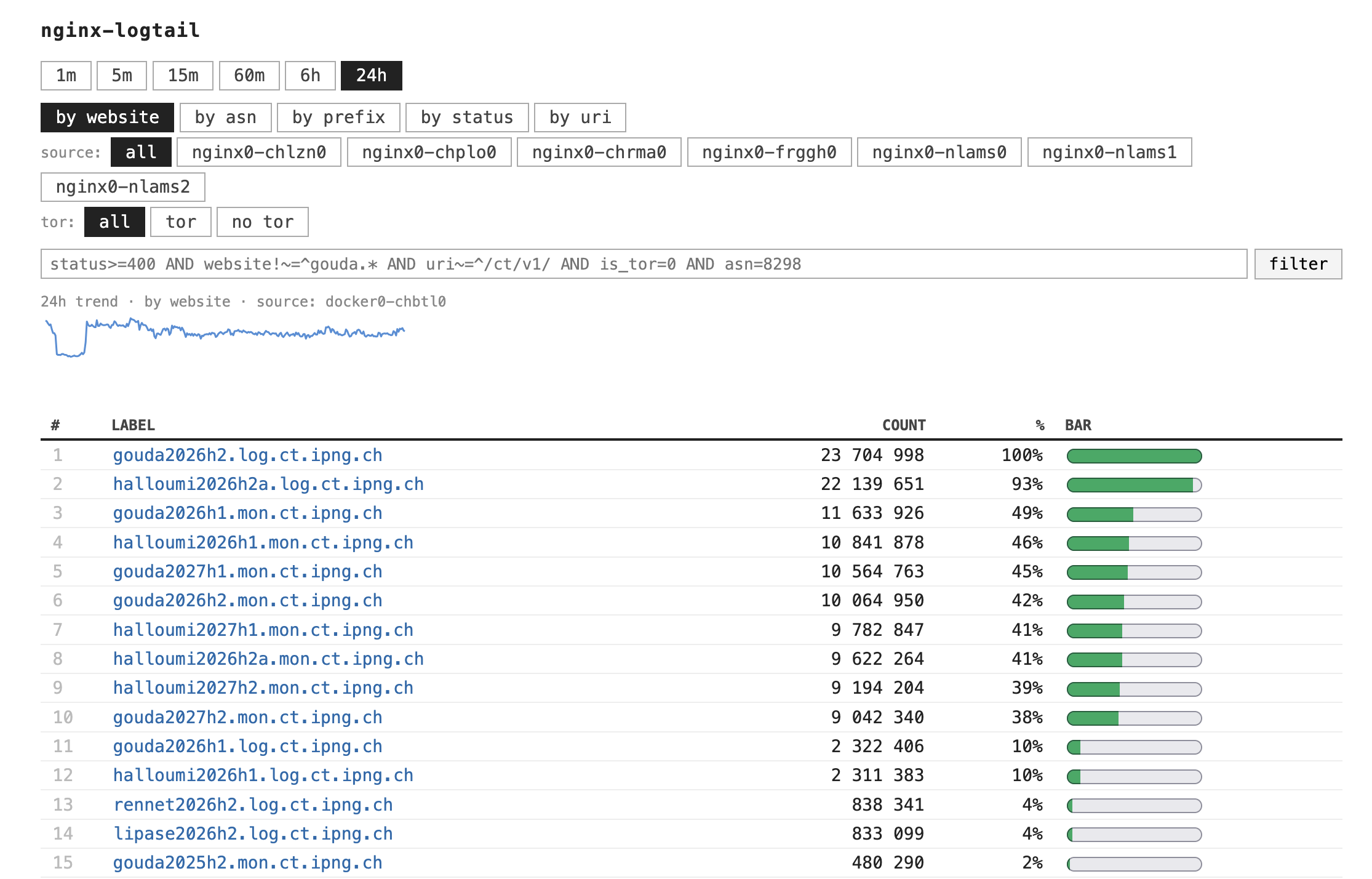Select lipase2026h2.log.ct.ipng.ch row link
Screen dimensions: 1372x879
pos(253,834)
